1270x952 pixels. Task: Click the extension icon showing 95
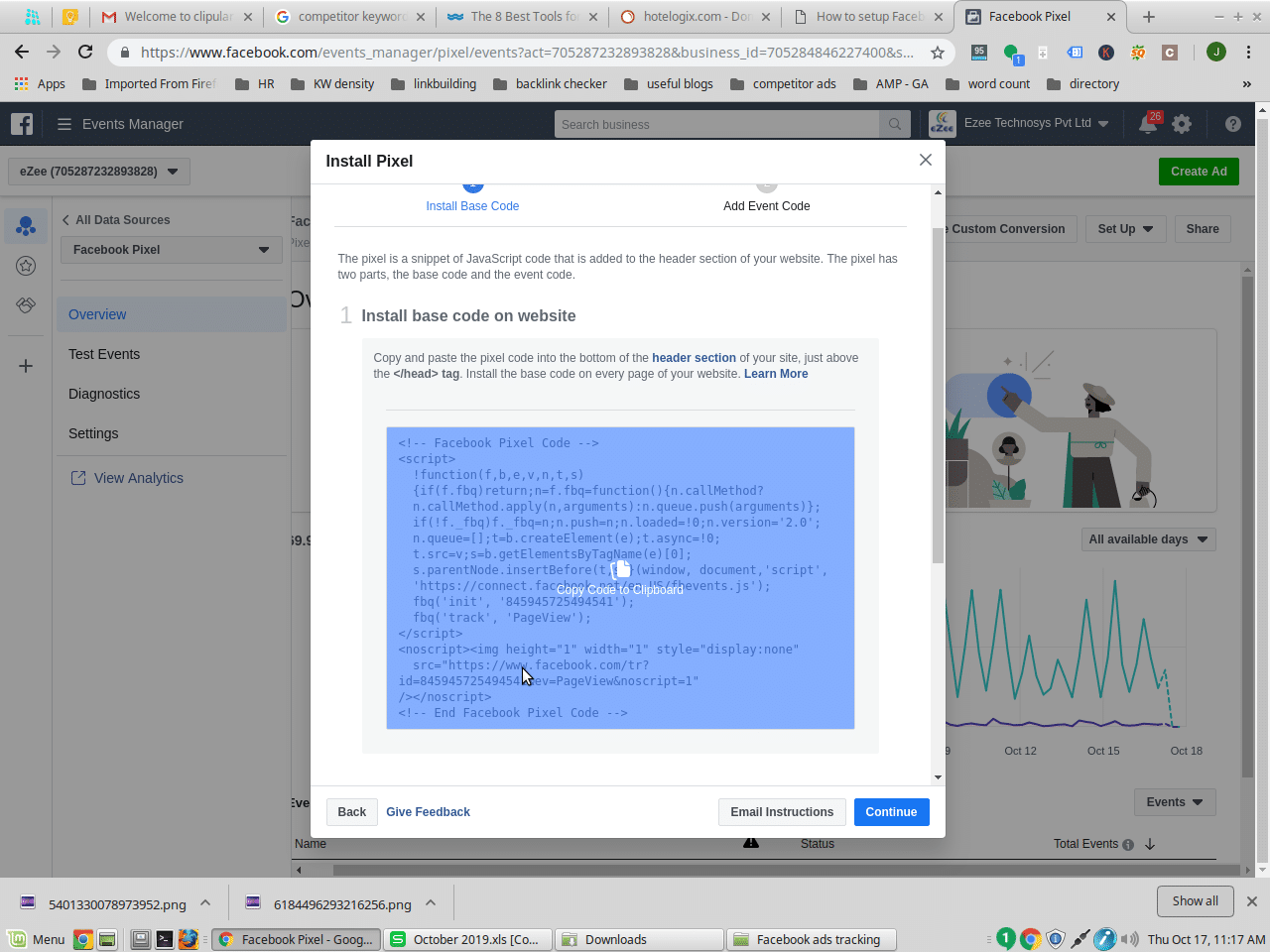point(979,52)
